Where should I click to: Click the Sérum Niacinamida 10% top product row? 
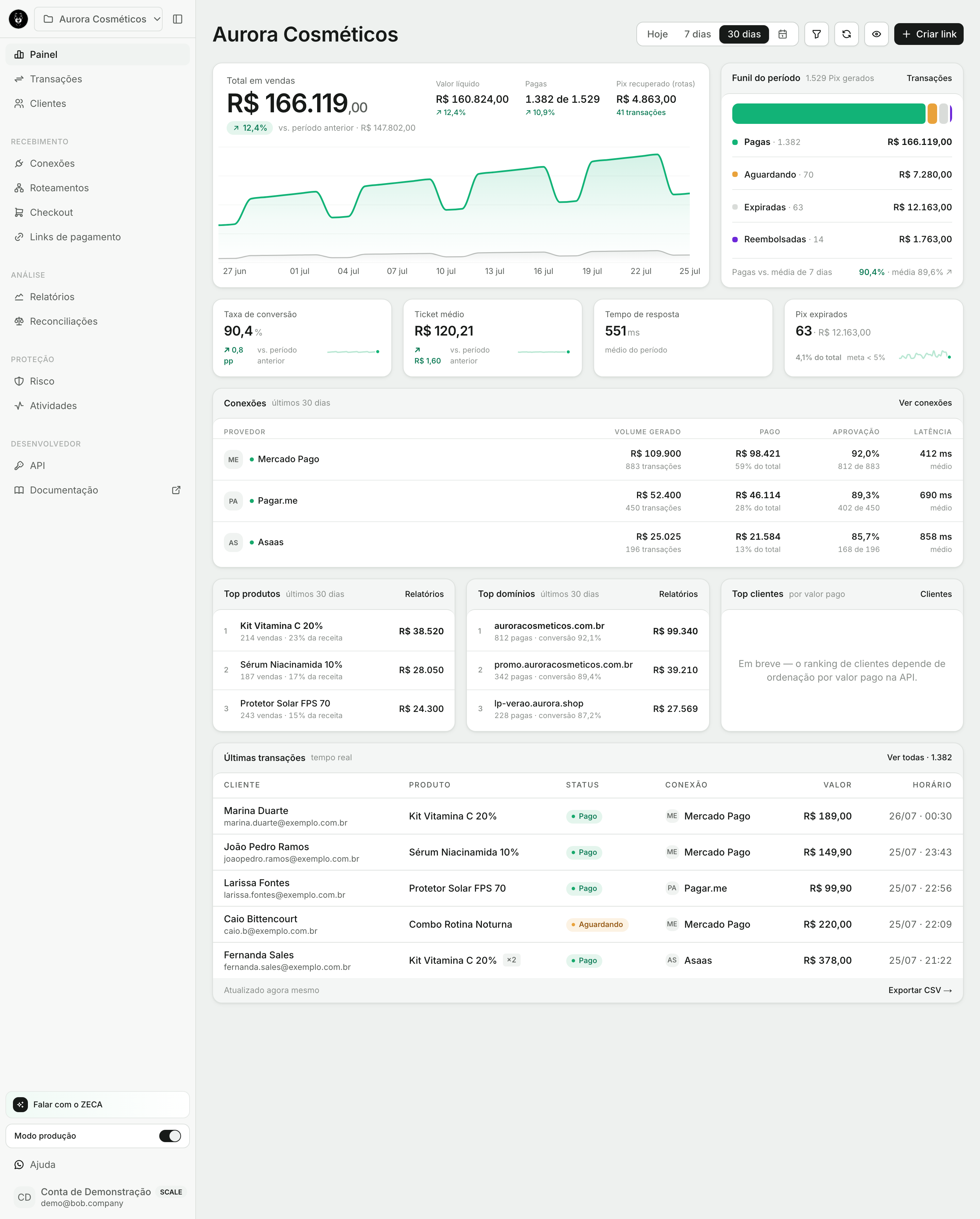(x=333, y=670)
